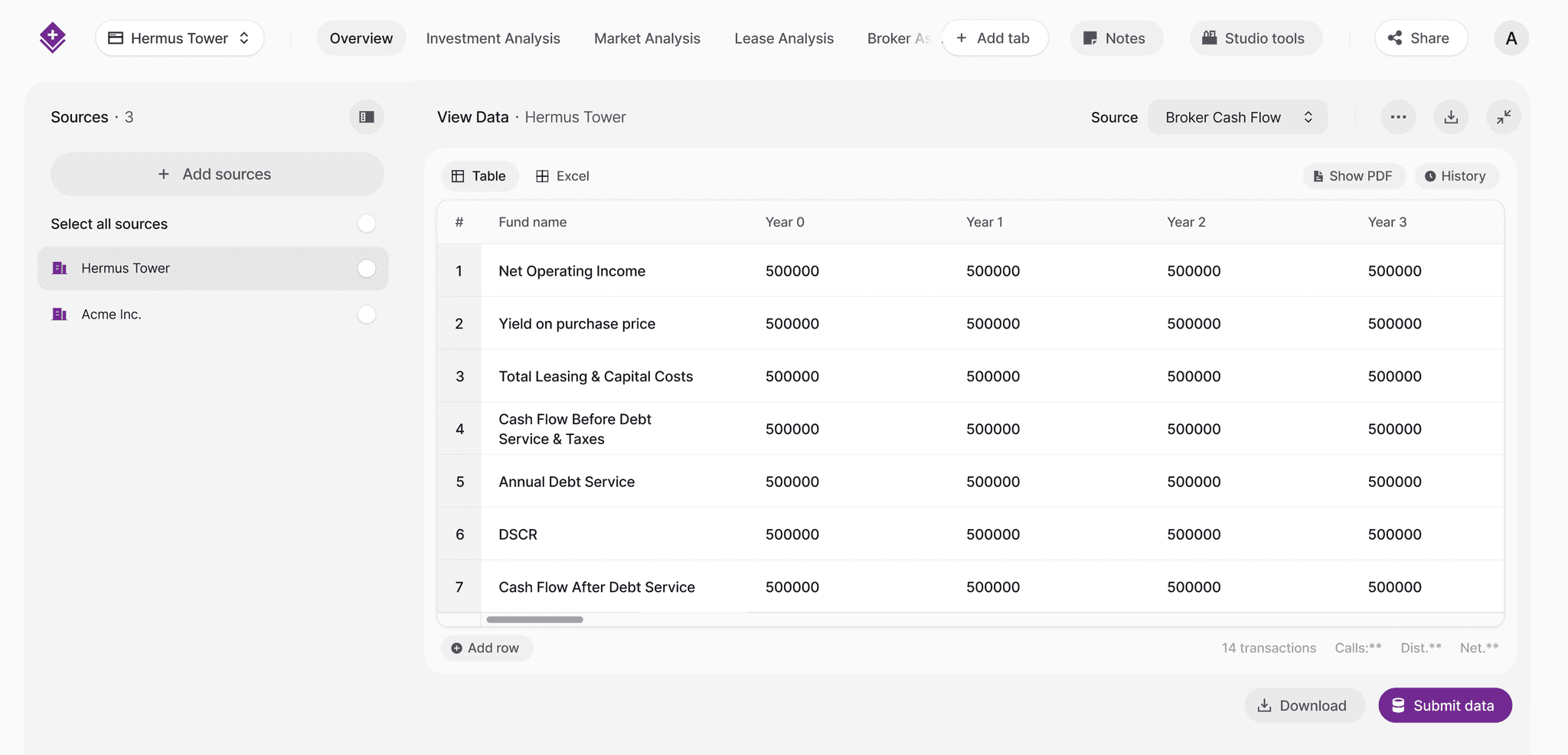Open the more options ellipsis menu
The height and width of the screenshot is (755, 1568).
coord(1398,116)
